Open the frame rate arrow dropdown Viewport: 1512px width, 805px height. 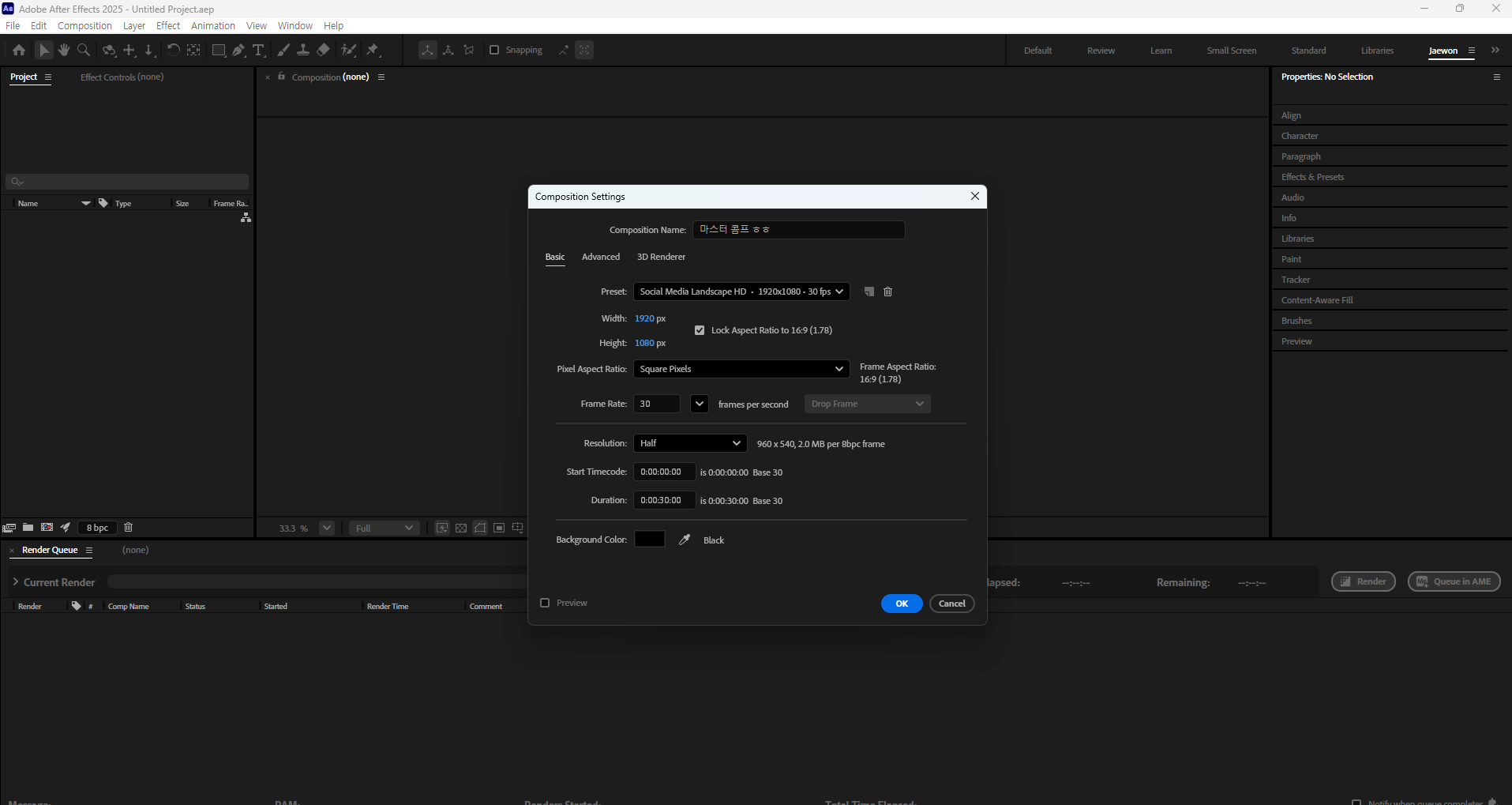click(x=700, y=404)
